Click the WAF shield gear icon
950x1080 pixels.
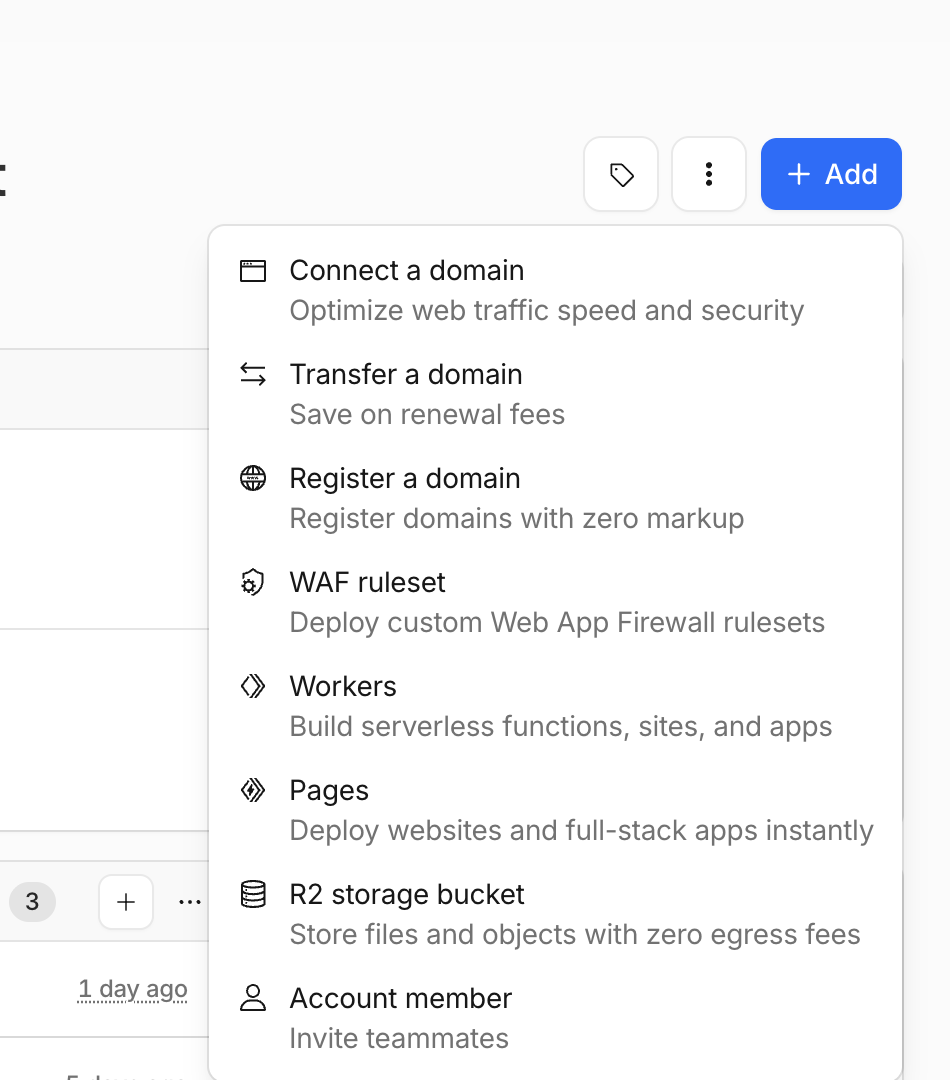coord(253,583)
